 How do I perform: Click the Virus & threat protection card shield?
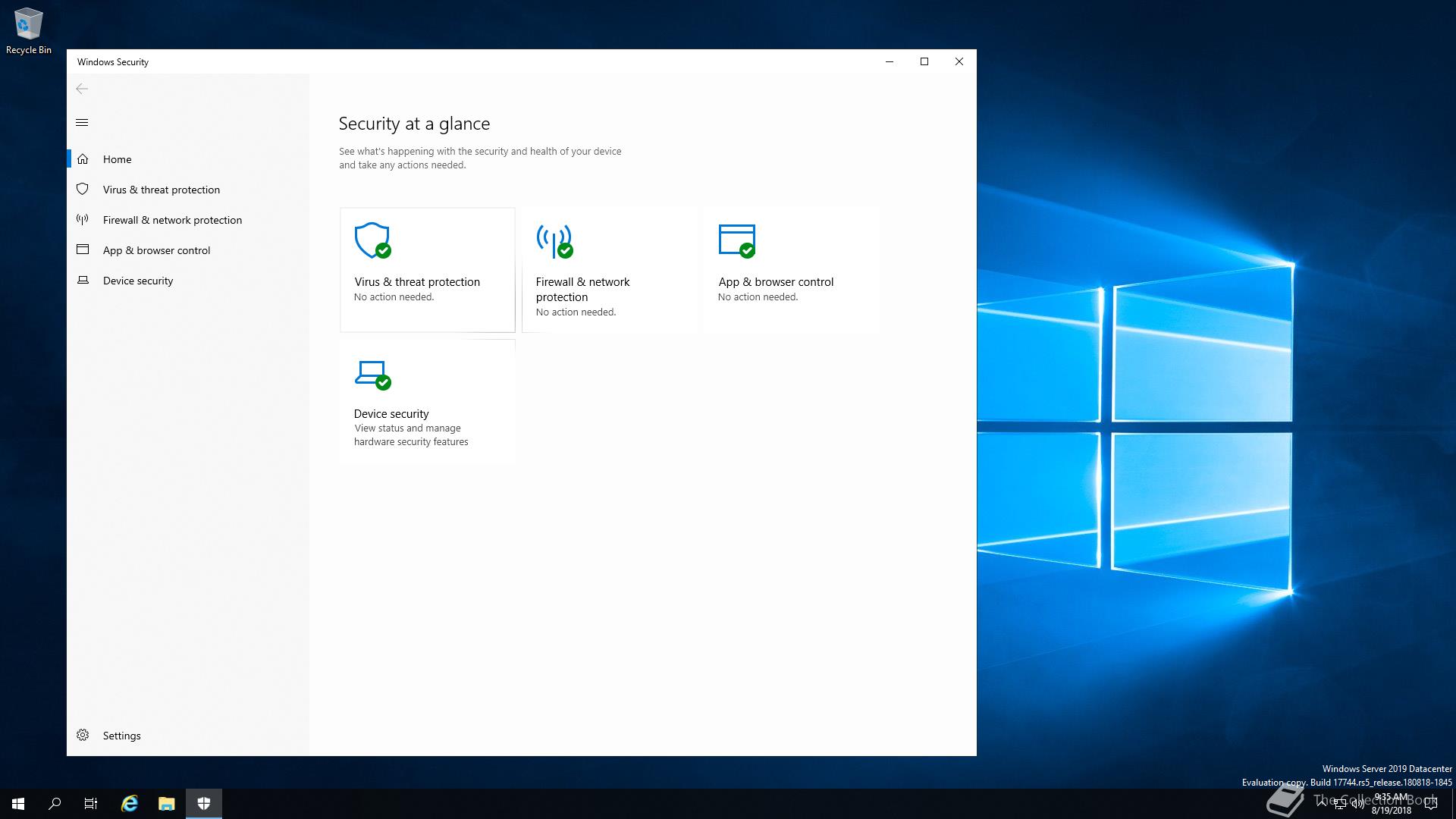click(372, 240)
